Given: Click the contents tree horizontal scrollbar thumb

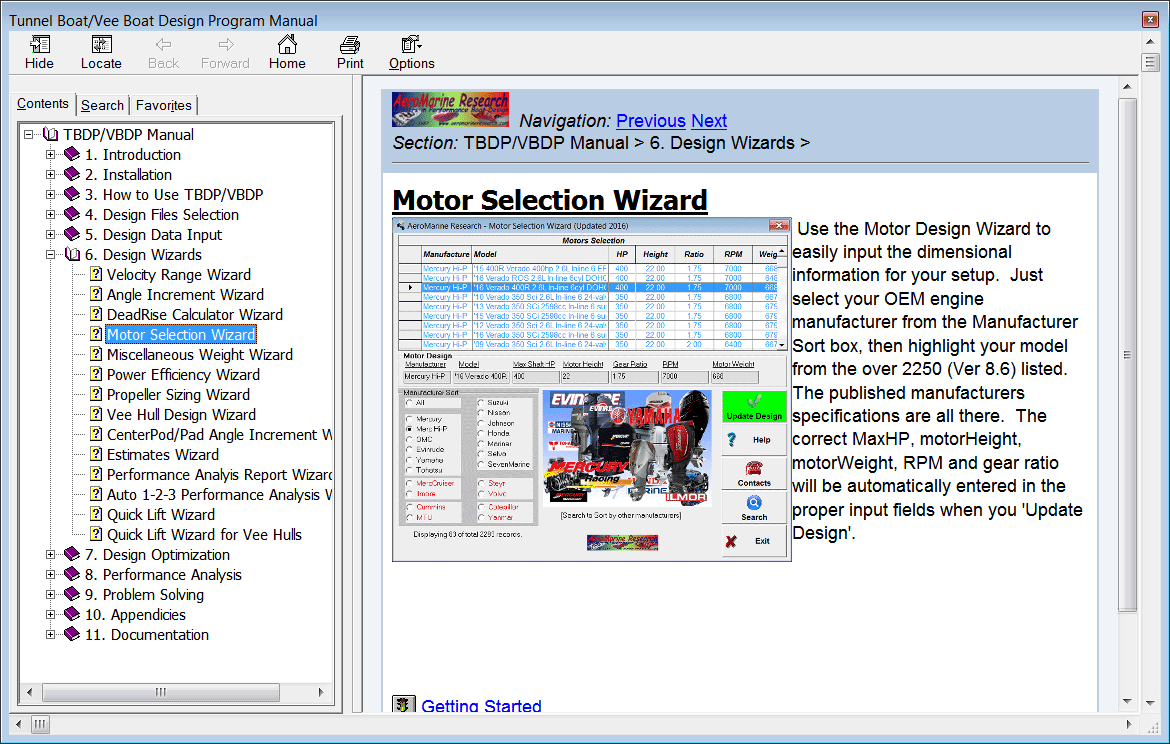Looking at the screenshot, I should (x=160, y=693).
